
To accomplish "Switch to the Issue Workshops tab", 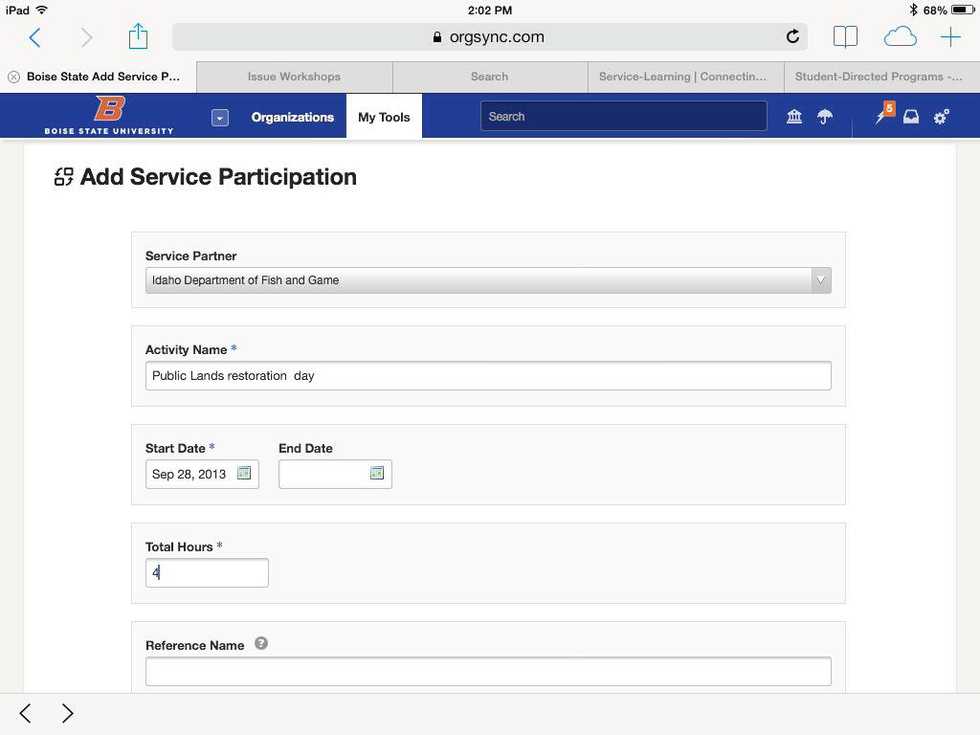I will [x=294, y=77].
